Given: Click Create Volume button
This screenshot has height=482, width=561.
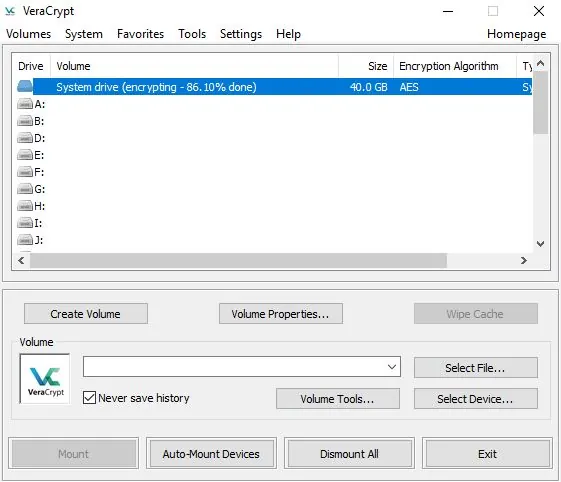Looking at the screenshot, I should pyautogui.click(x=86, y=314).
